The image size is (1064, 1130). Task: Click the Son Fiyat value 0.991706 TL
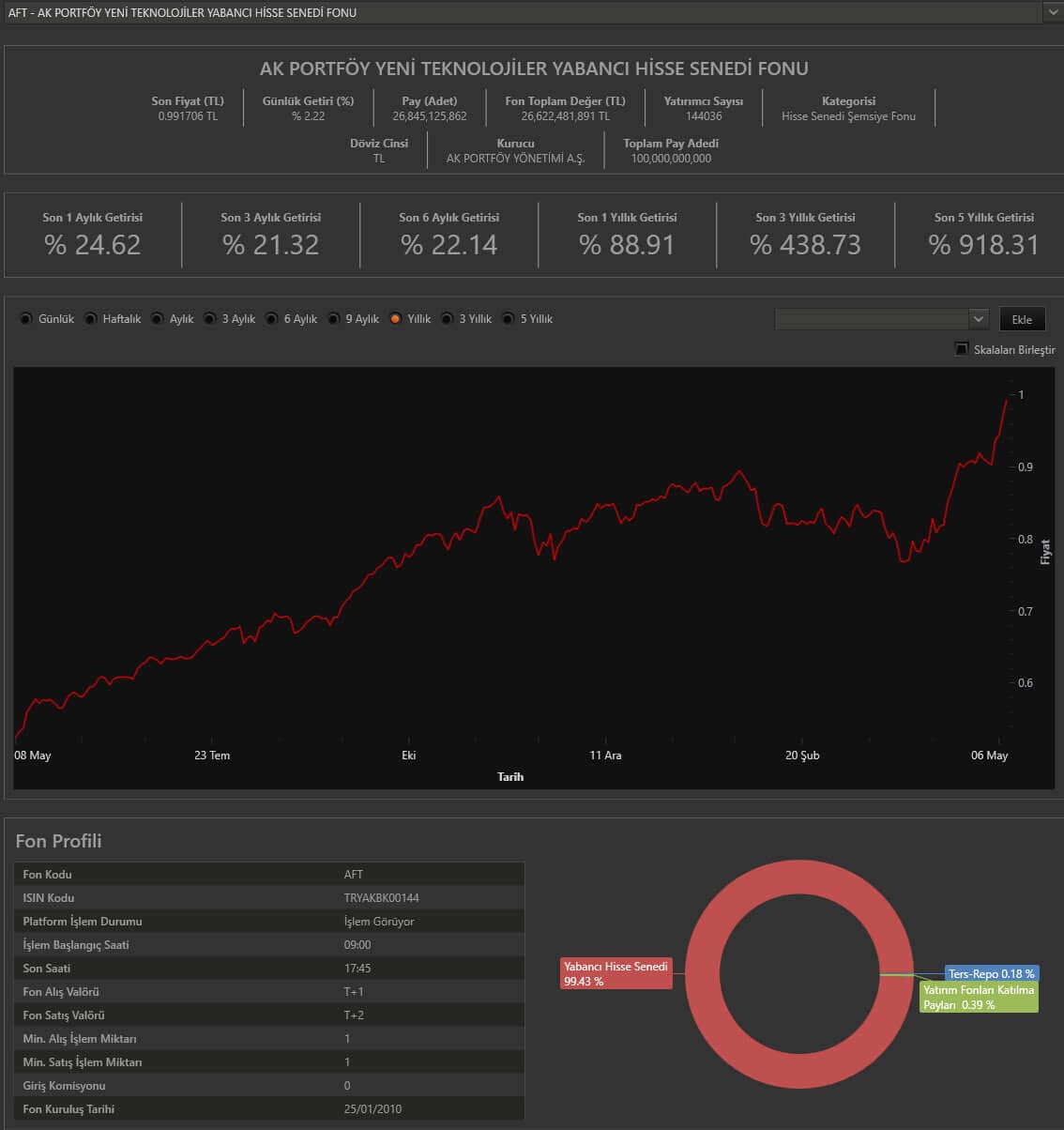tap(188, 116)
